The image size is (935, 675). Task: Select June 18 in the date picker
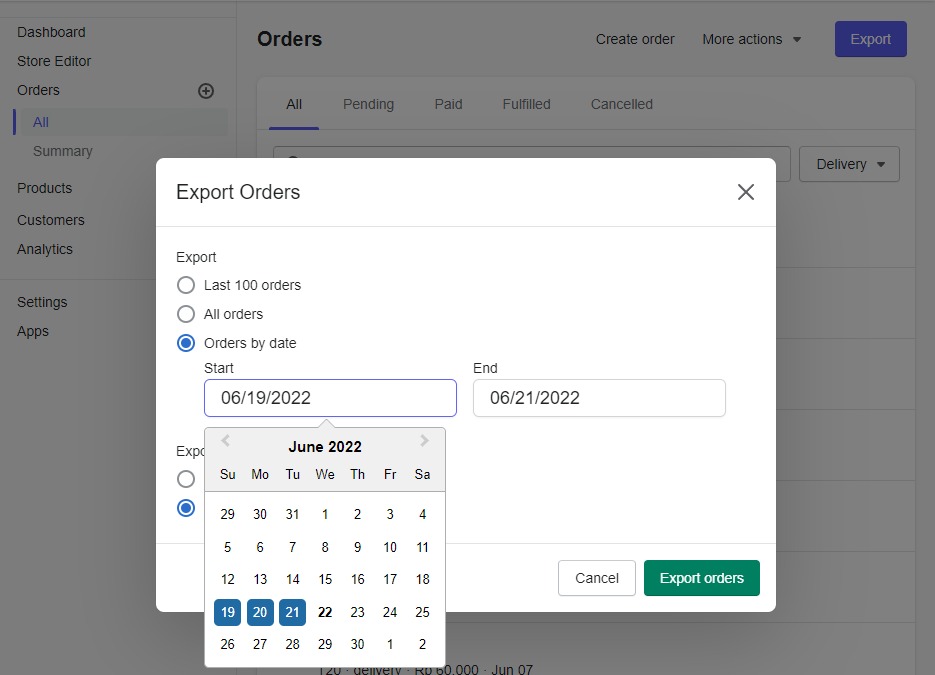tap(422, 580)
